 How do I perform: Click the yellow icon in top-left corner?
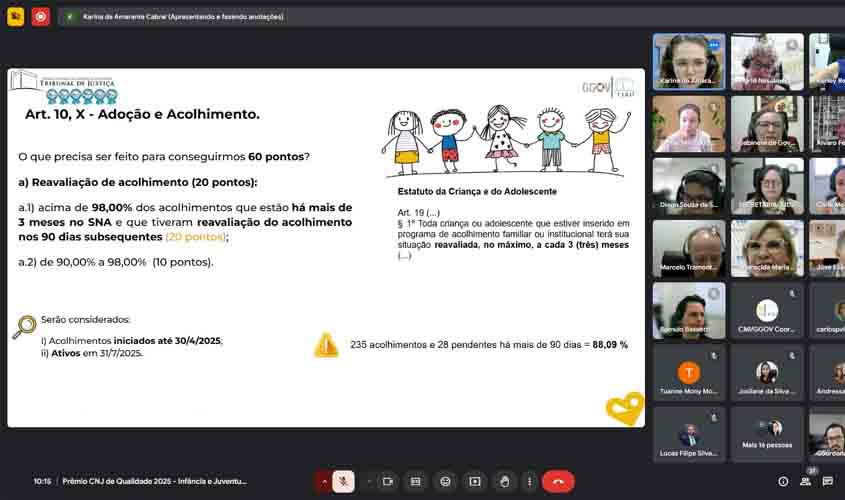pos(15,16)
